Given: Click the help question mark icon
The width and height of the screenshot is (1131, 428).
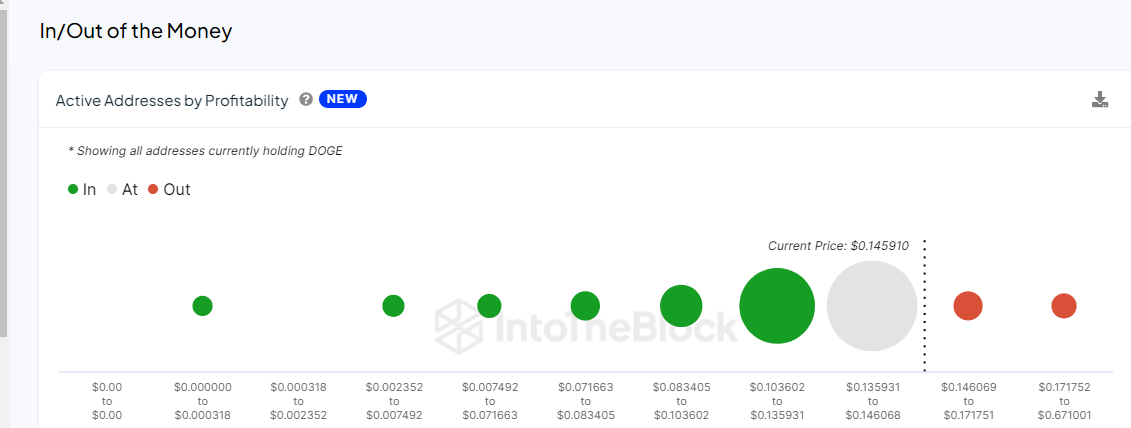Looking at the screenshot, I should pyautogui.click(x=306, y=100).
